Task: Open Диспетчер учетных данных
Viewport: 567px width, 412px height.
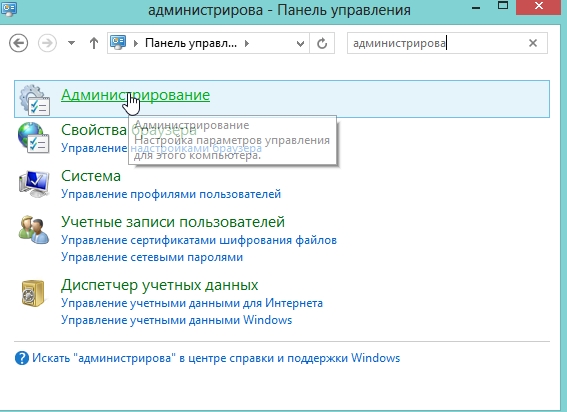Action: coord(159,285)
